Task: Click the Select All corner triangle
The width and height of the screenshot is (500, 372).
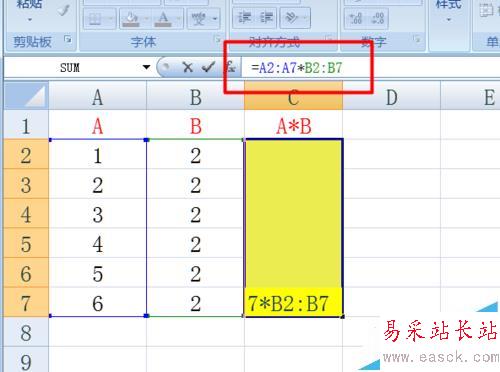Action: tap(26, 96)
